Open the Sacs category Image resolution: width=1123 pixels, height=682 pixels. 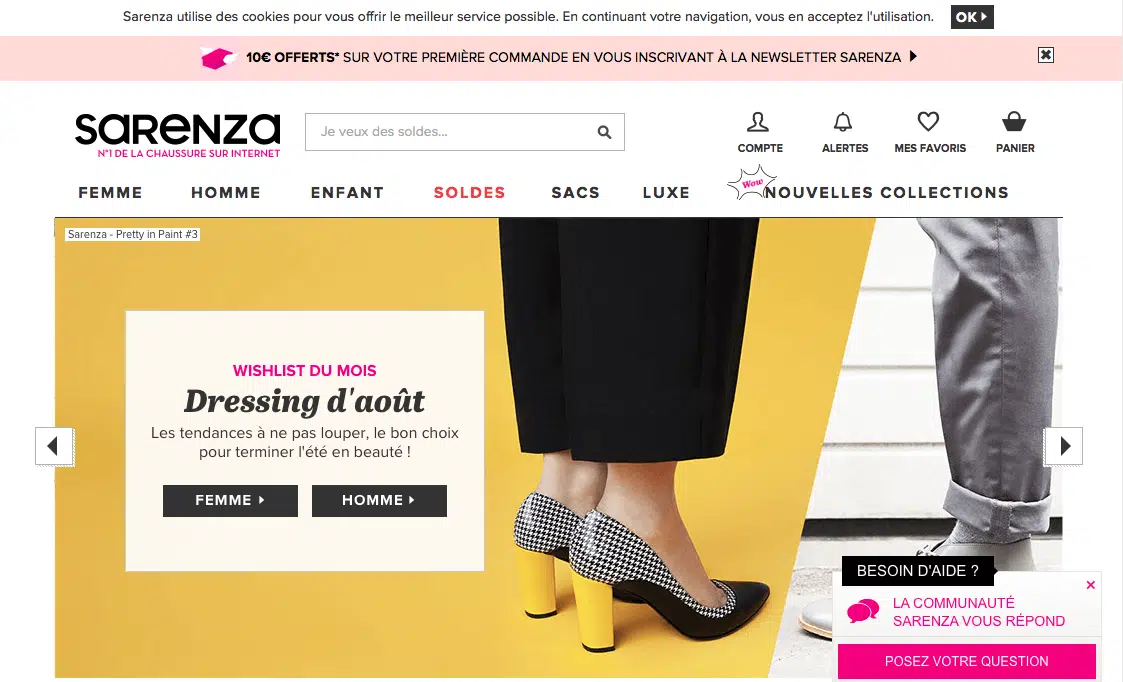point(575,193)
